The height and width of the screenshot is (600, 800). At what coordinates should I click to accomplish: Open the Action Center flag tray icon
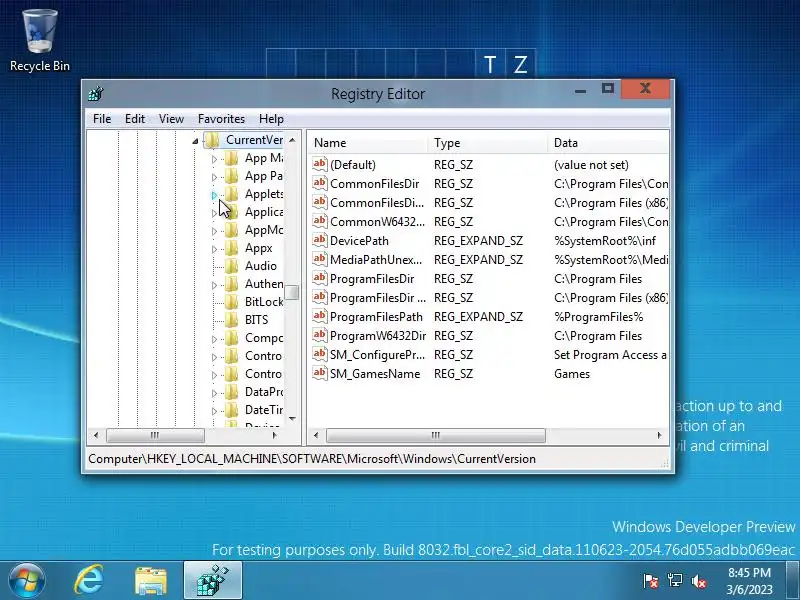tap(651, 581)
